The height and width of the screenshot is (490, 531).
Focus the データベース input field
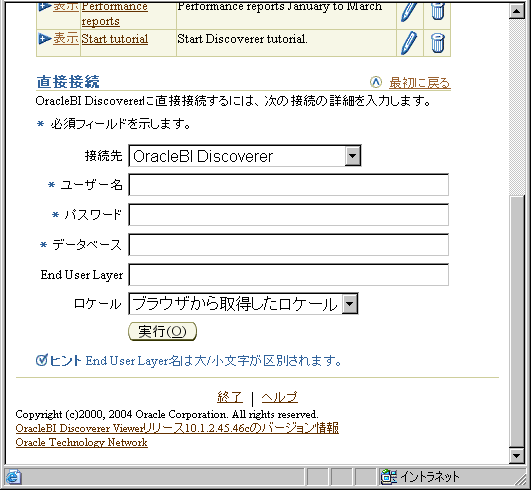(289, 244)
